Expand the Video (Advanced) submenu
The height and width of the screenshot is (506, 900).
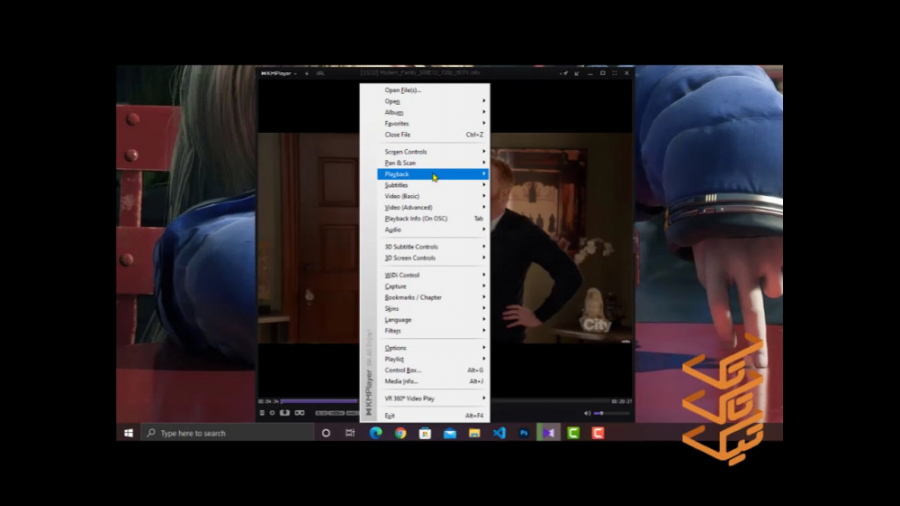[433, 208]
